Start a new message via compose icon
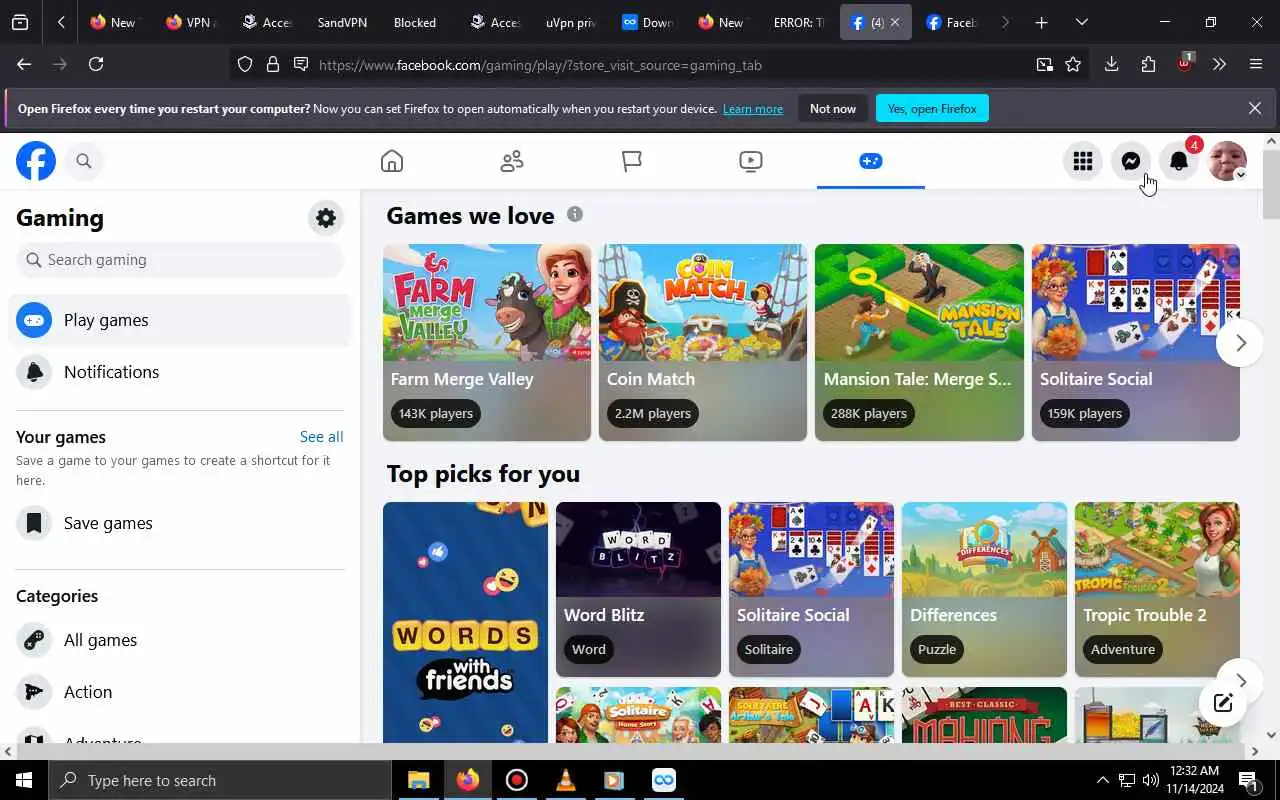Image resolution: width=1280 pixels, height=800 pixels. pyautogui.click(x=1222, y=702)
